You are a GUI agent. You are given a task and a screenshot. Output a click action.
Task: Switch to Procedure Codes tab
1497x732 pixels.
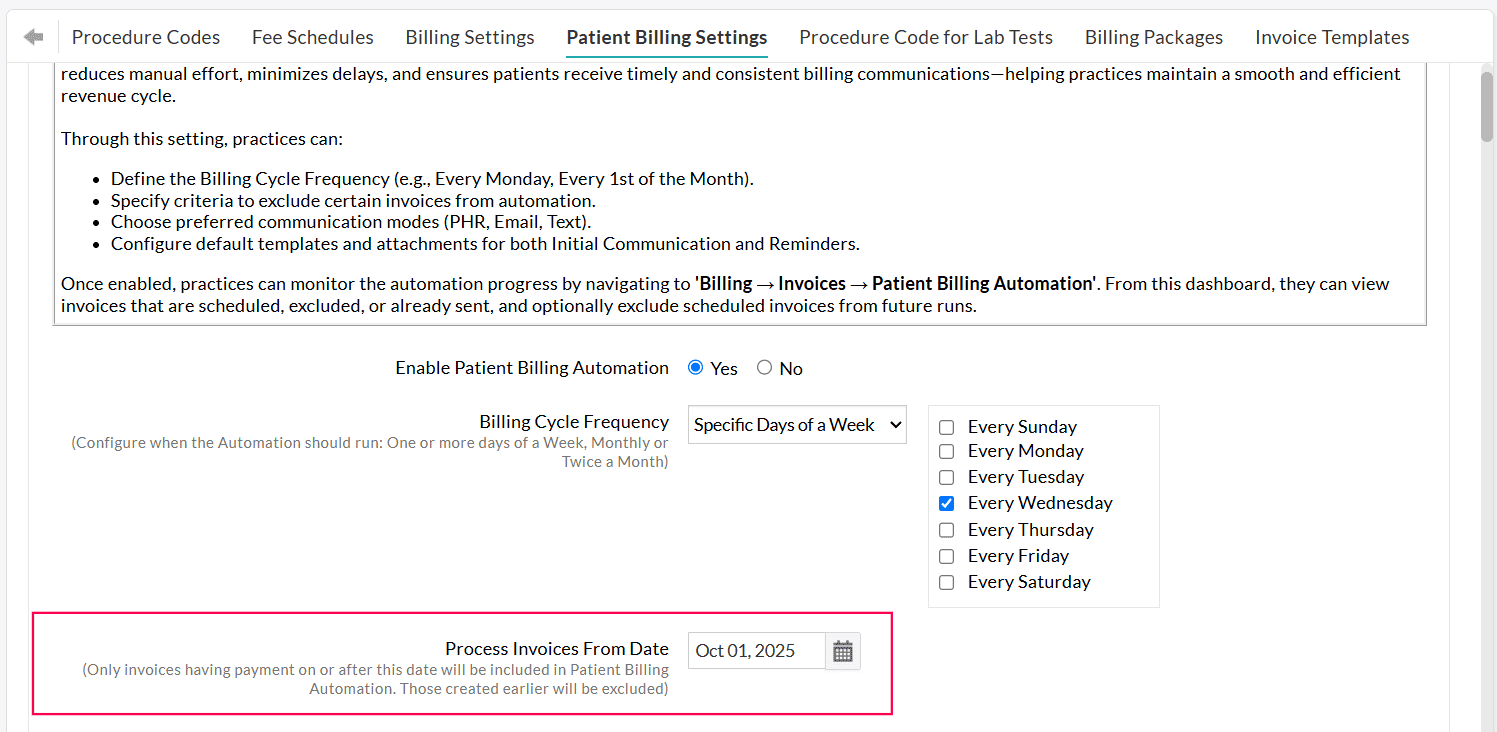(146, 37)
